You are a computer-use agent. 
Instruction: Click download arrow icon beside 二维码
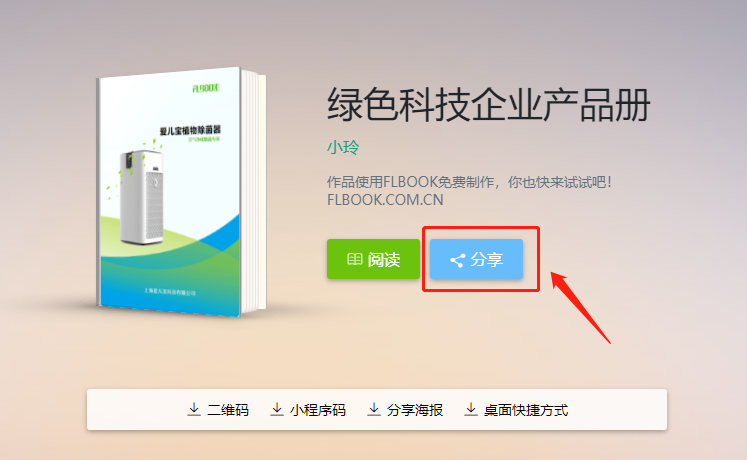193,410
